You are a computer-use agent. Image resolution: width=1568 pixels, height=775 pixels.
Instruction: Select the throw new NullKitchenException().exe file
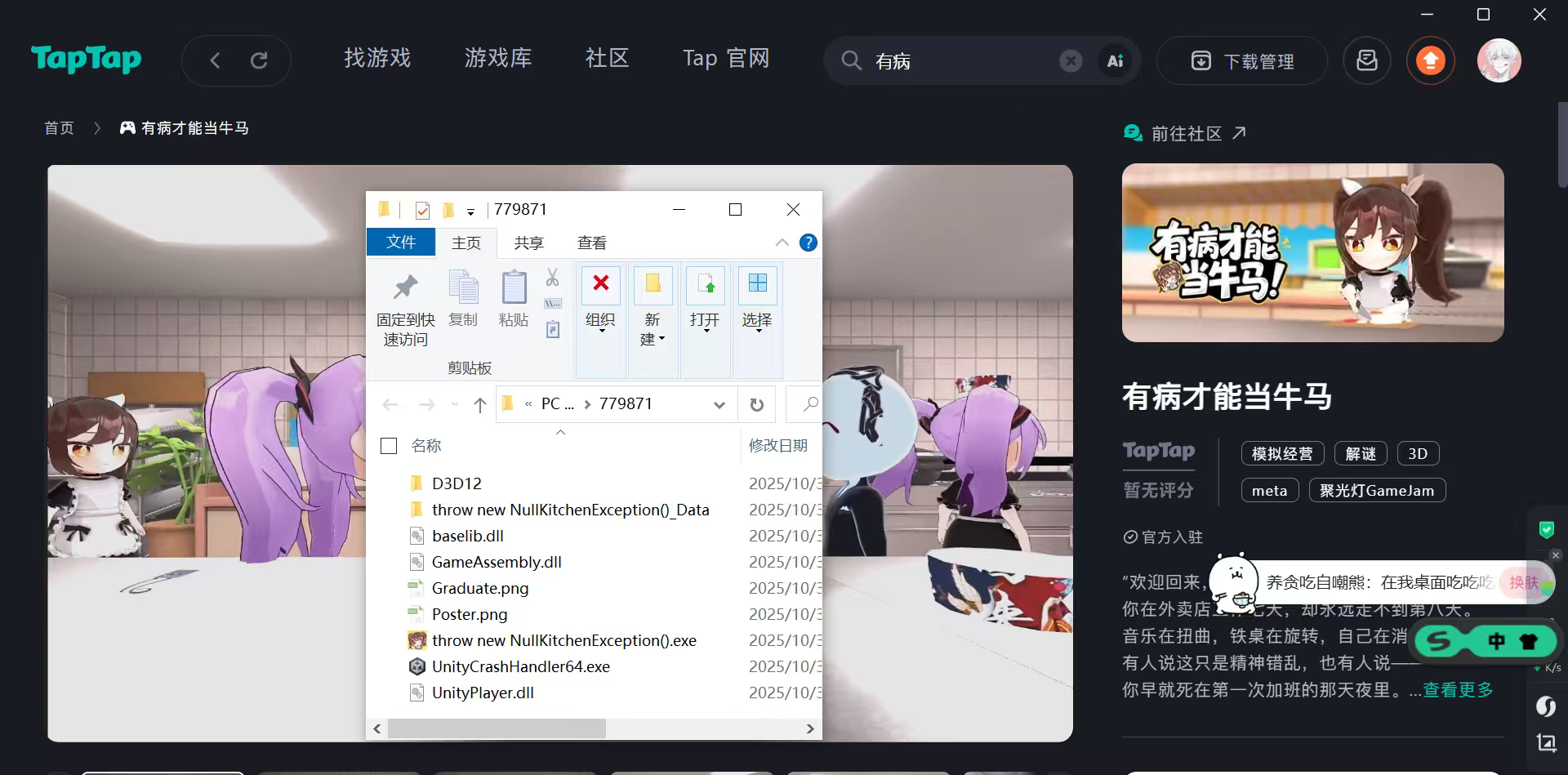point(563,640)
